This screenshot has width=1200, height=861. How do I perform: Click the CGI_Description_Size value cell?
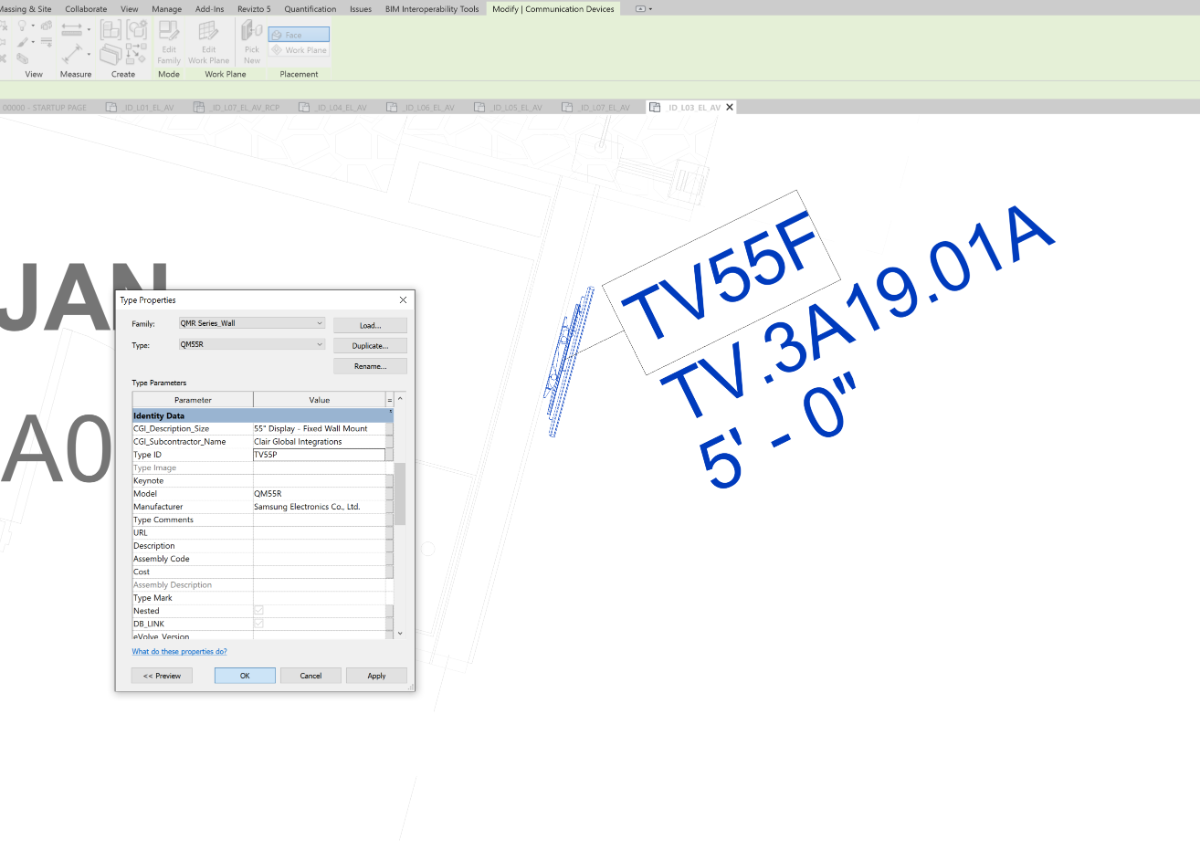click(319, 428)
